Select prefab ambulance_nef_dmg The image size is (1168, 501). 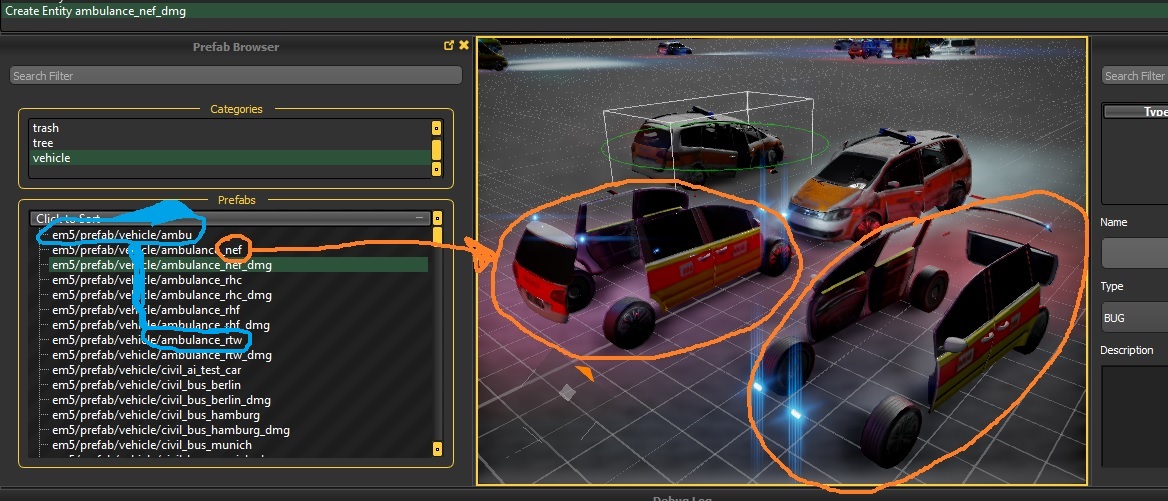coord(238,265)
